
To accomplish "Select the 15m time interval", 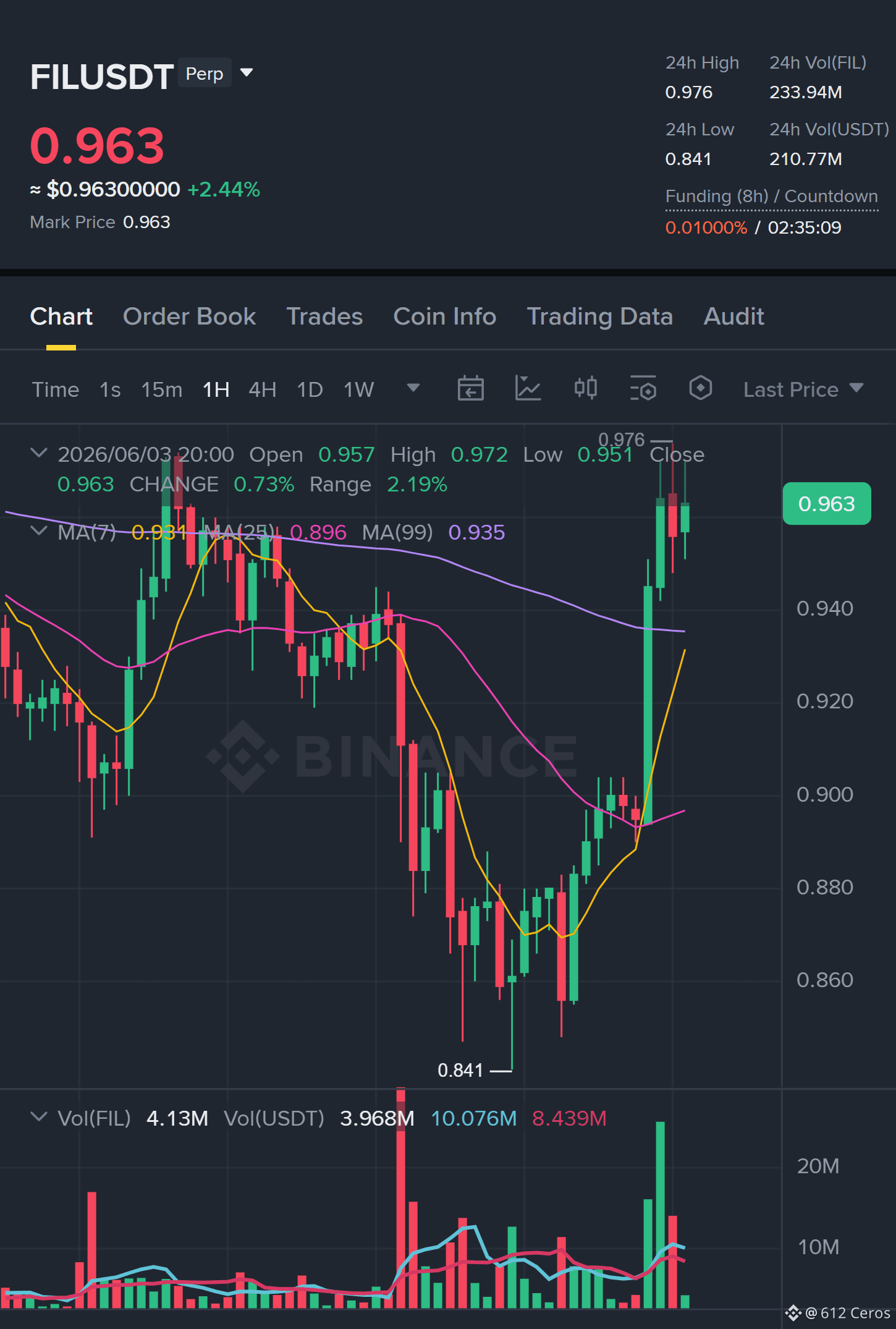I will point(161,389).
